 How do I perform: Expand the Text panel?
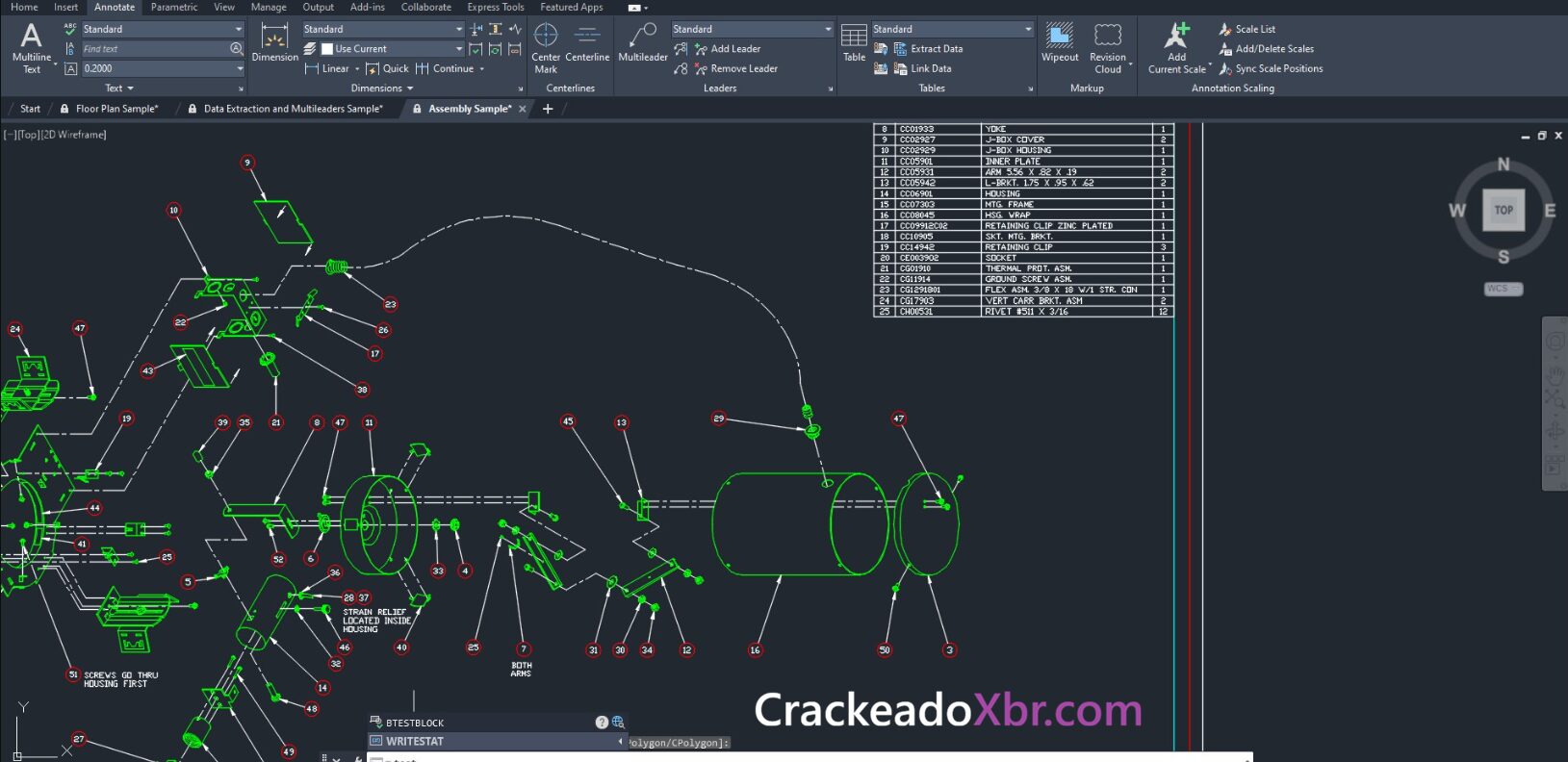[x=119, y=88]
